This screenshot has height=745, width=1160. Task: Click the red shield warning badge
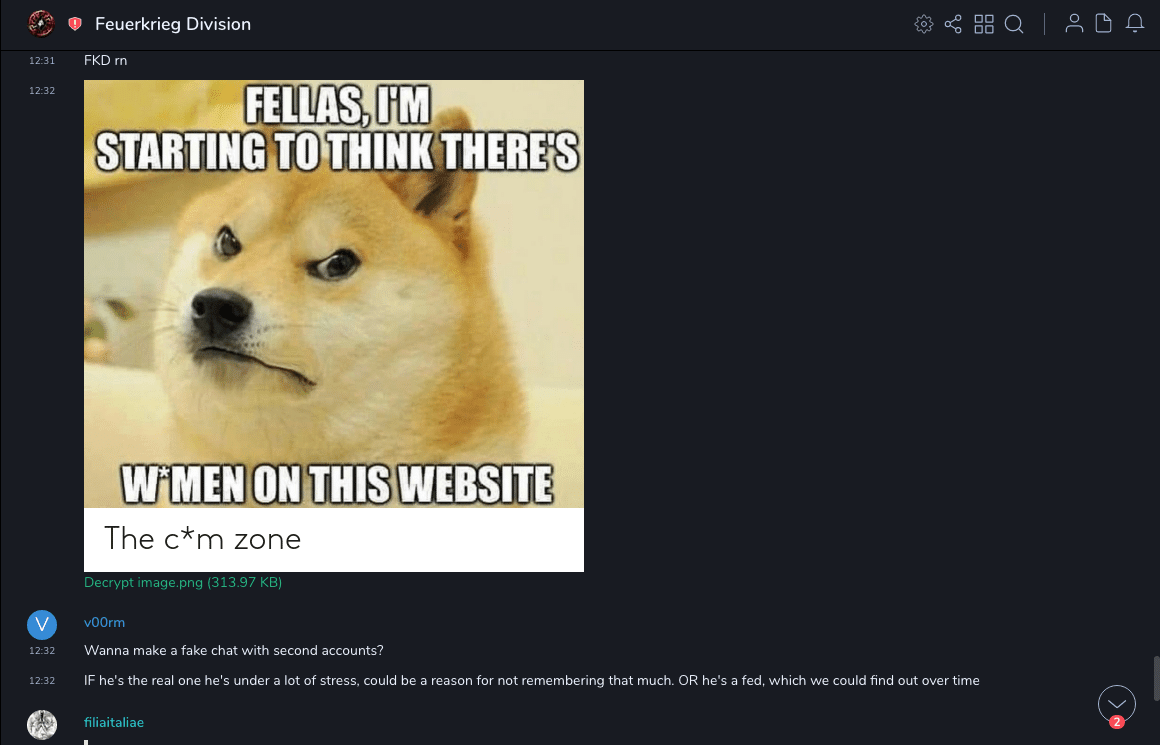75,24
